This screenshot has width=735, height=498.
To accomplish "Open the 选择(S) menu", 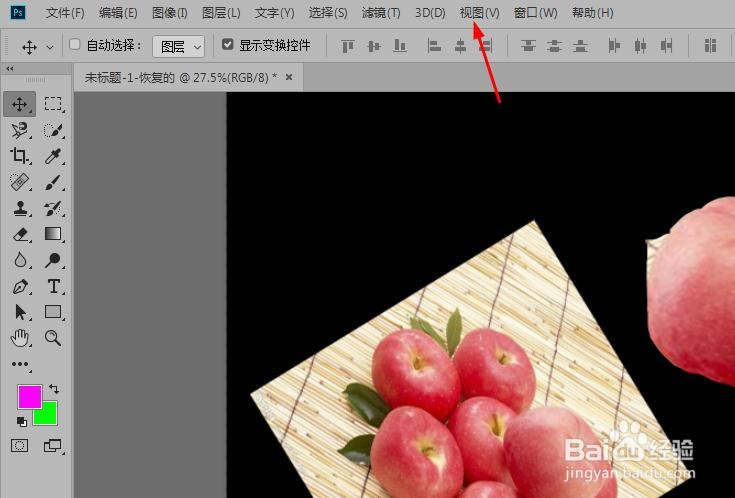I will pyautogui.click(x=328, y=13).
